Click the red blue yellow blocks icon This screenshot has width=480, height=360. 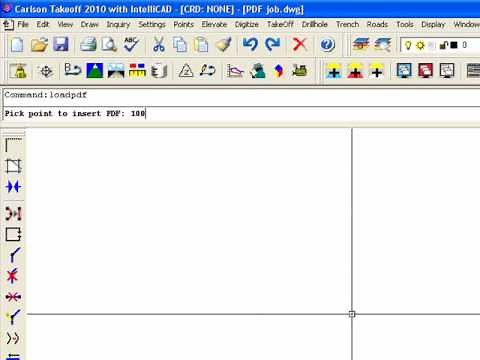pyautogui.click(x=137, y=71)
